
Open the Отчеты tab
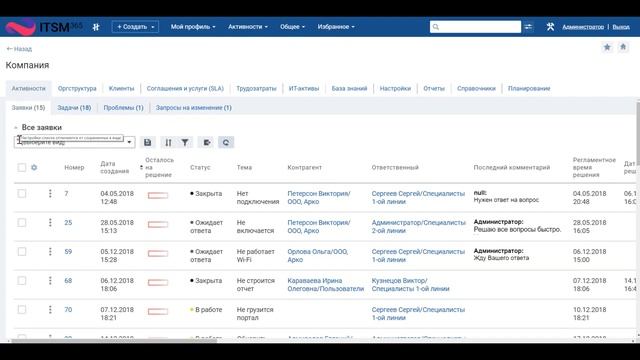(434, 89)
